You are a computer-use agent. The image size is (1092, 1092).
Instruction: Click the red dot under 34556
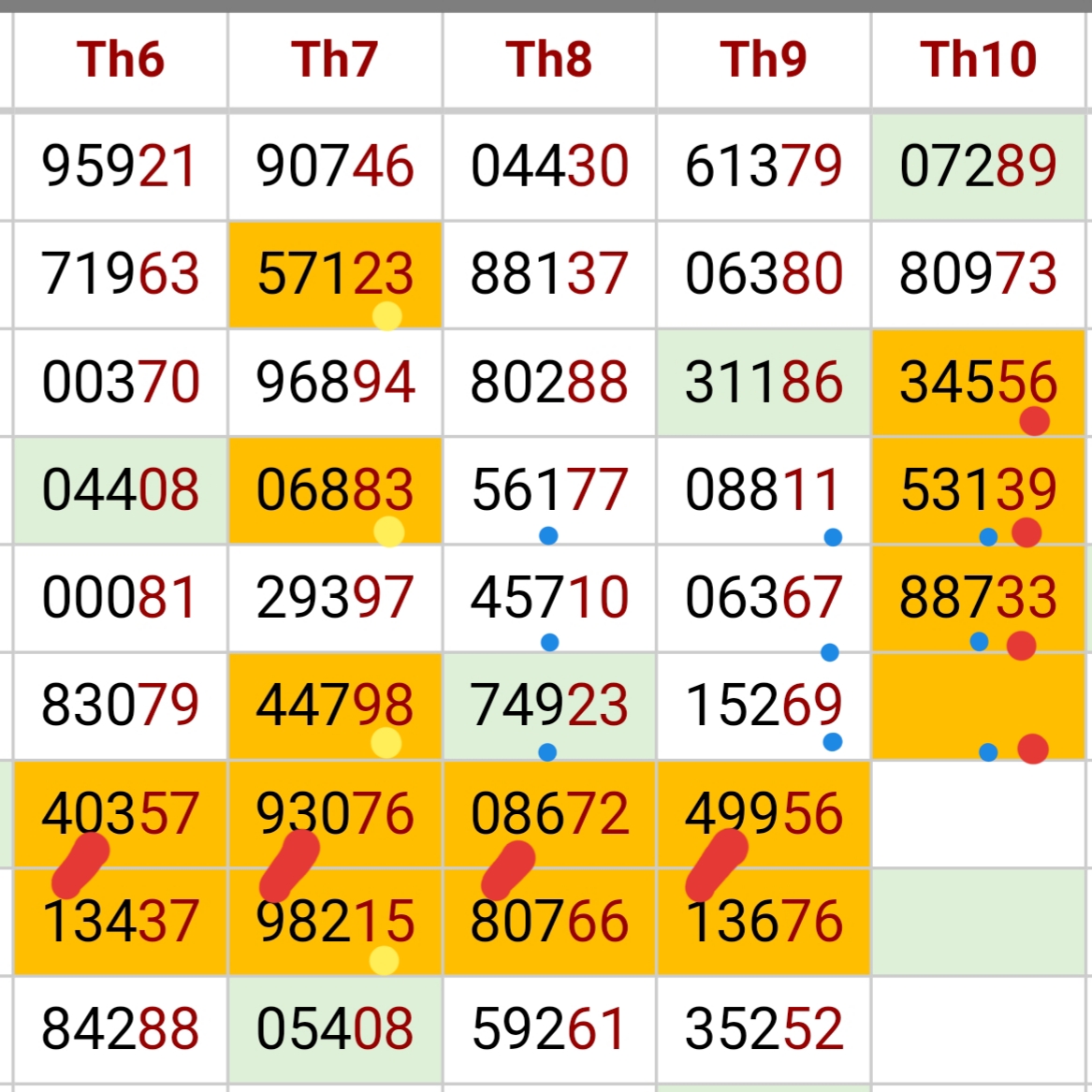1034,421
